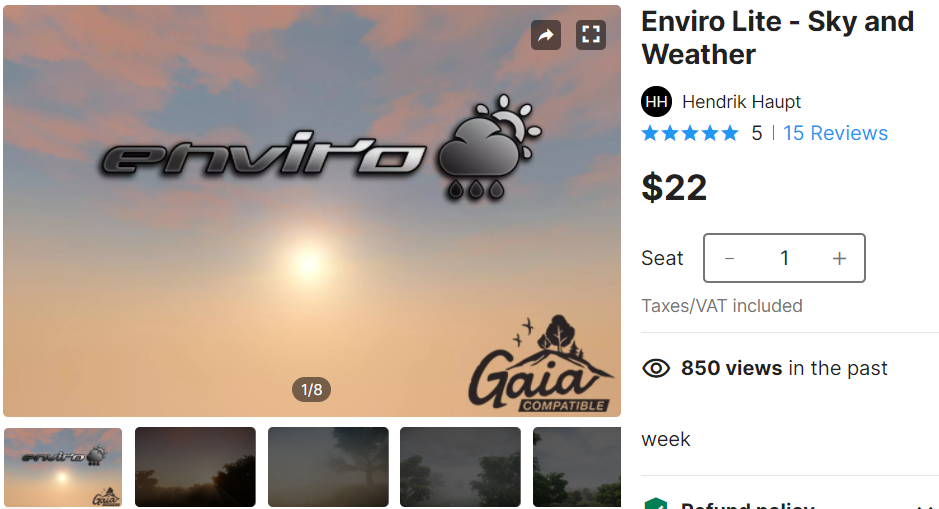939x509 pixels.
Task: Open Hendrik Haupt publisher page
Action: [741, 102]
